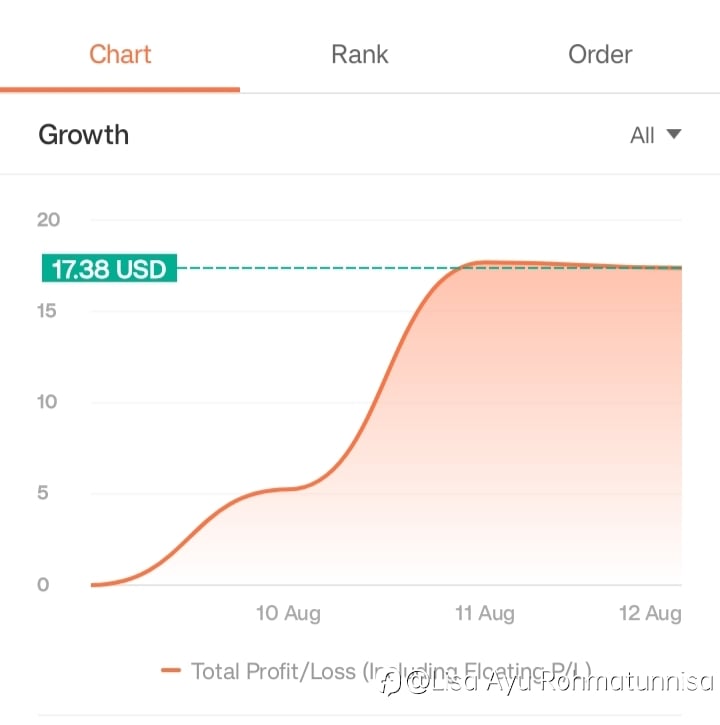This screenshot has height=725, width=720.
Task: Open the Order tab
Action: 600,55
